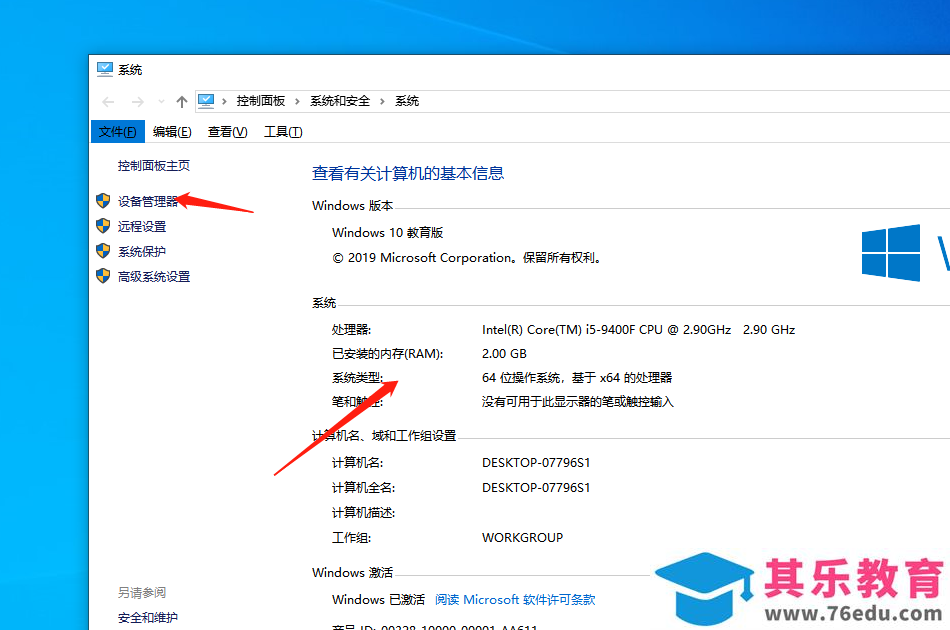The image size is (950, 630).
Task: Select the Intel(R) Core i5-9400F processor value
Action: point(639,330)
